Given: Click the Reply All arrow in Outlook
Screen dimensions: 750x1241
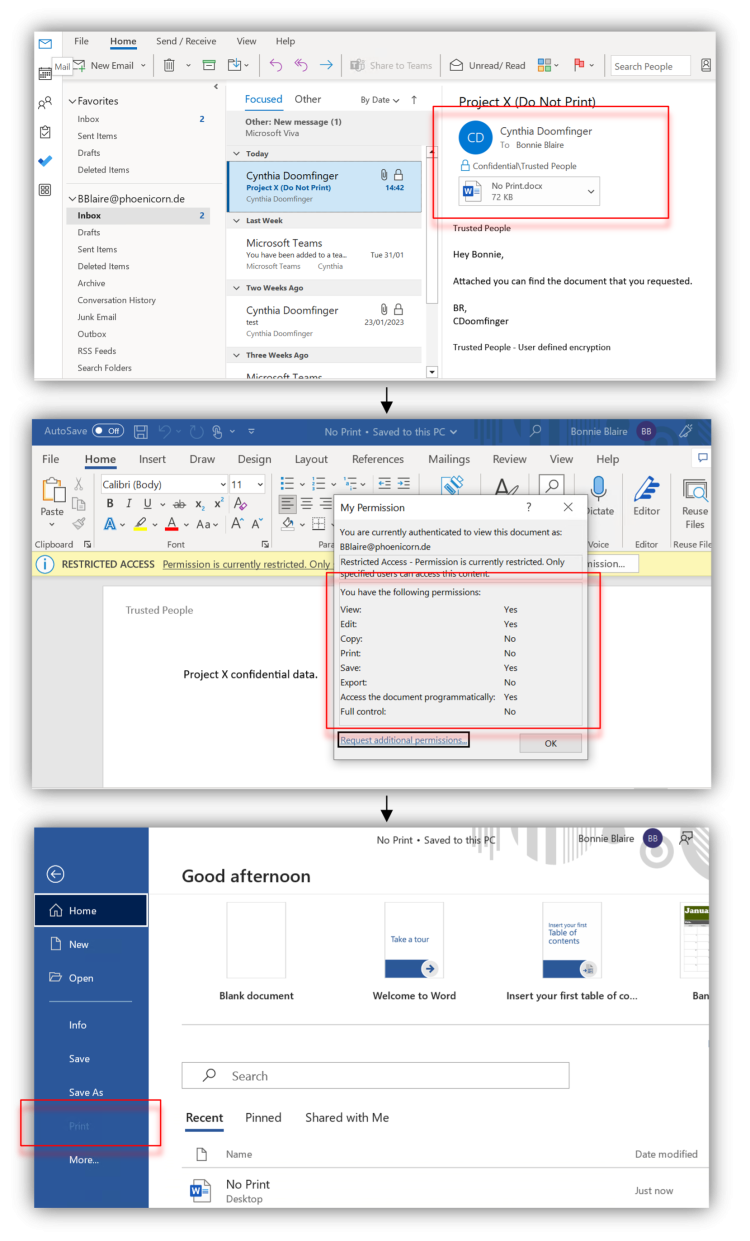Looking at the screenshot, I should pyautogui.click(x=300, y=65).
